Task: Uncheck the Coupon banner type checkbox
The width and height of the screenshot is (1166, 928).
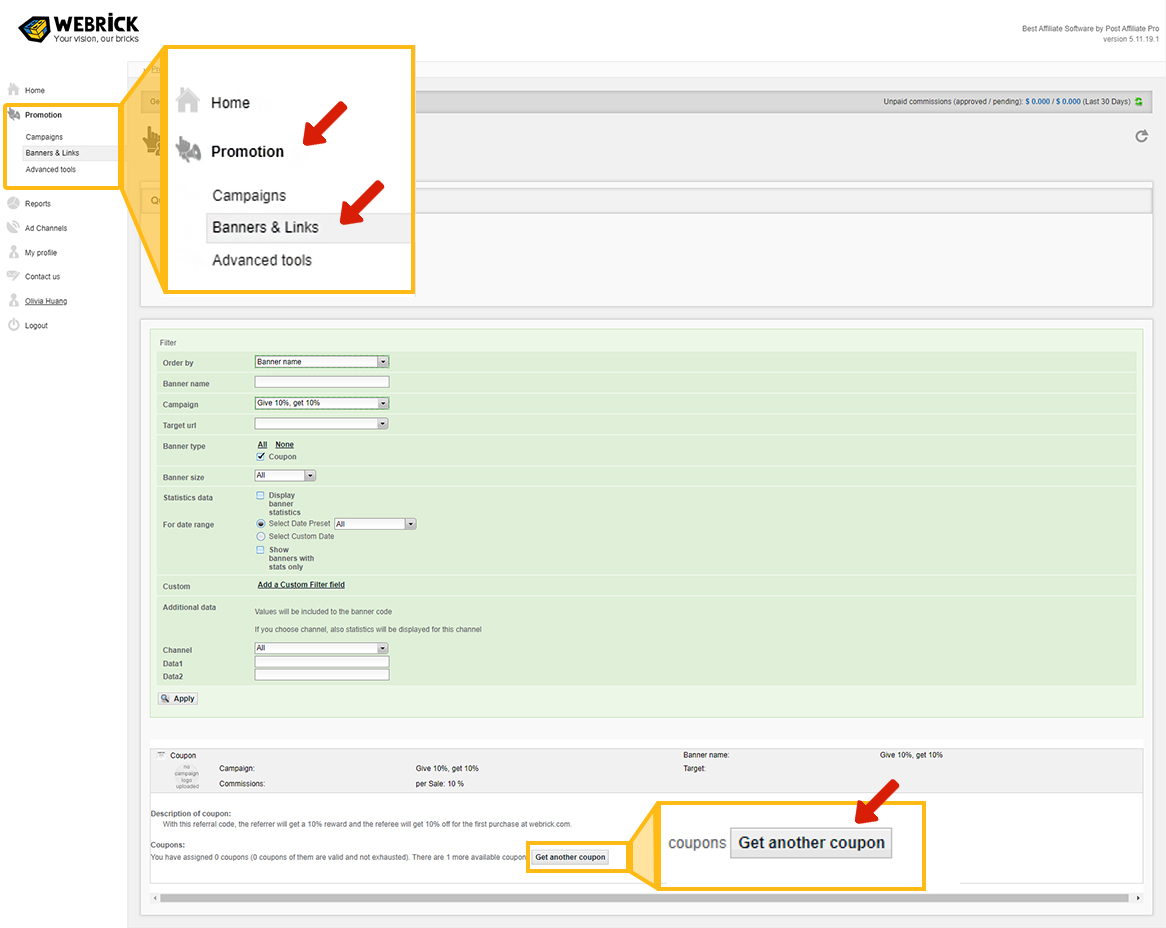Action: pyautogui.click(x=261, y=456)
